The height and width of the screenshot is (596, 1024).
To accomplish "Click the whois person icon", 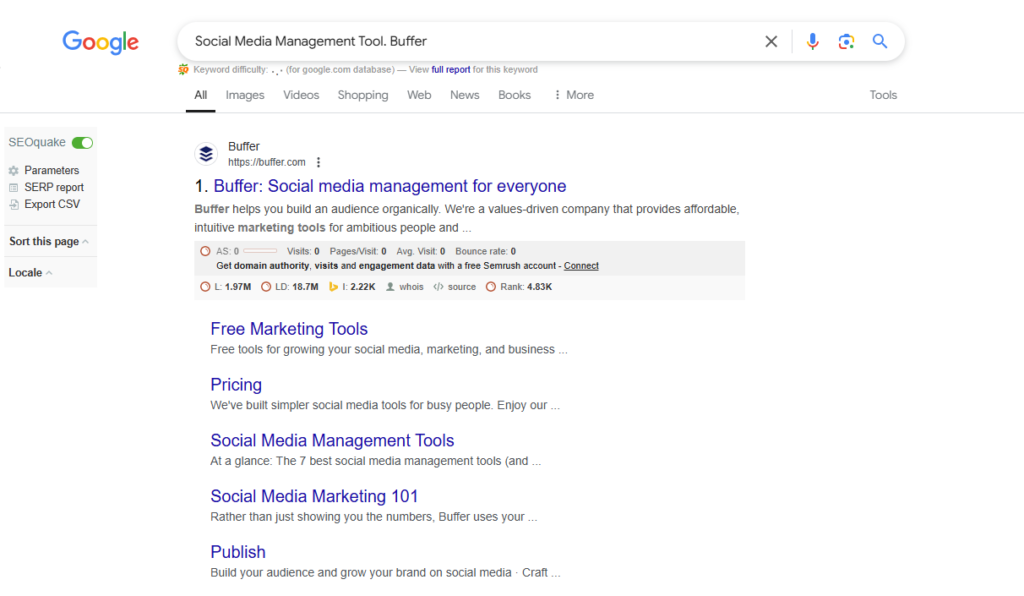I will [x=390, y=287].
